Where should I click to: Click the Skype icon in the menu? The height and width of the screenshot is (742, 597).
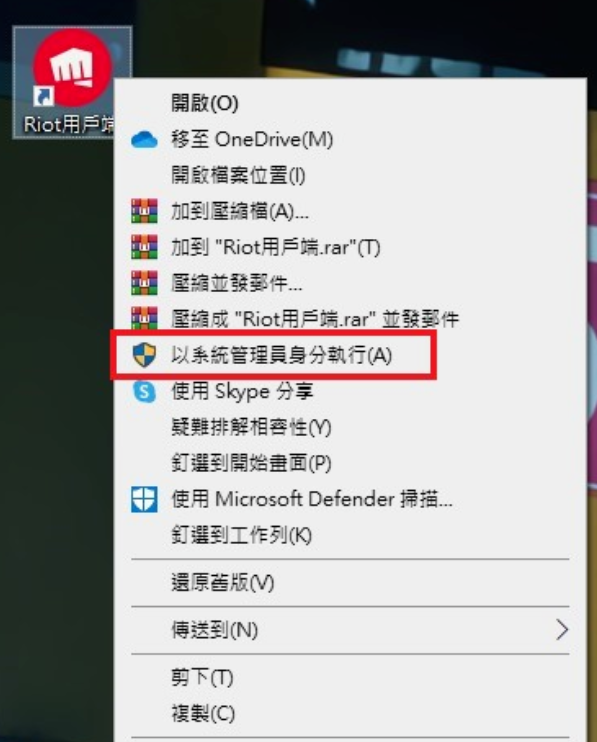tap(144, 391)
